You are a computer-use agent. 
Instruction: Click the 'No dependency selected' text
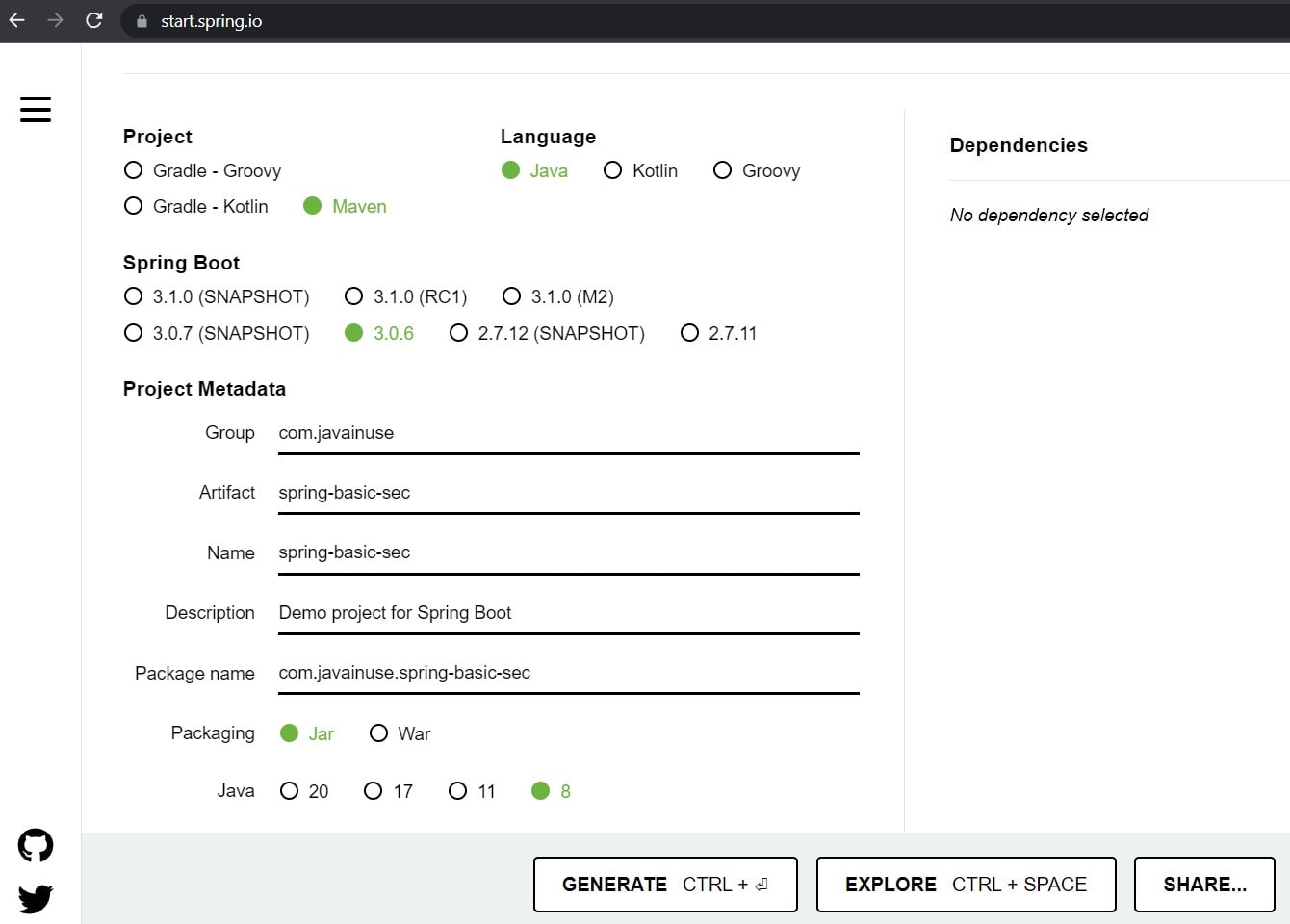(x=1049, y=215)
